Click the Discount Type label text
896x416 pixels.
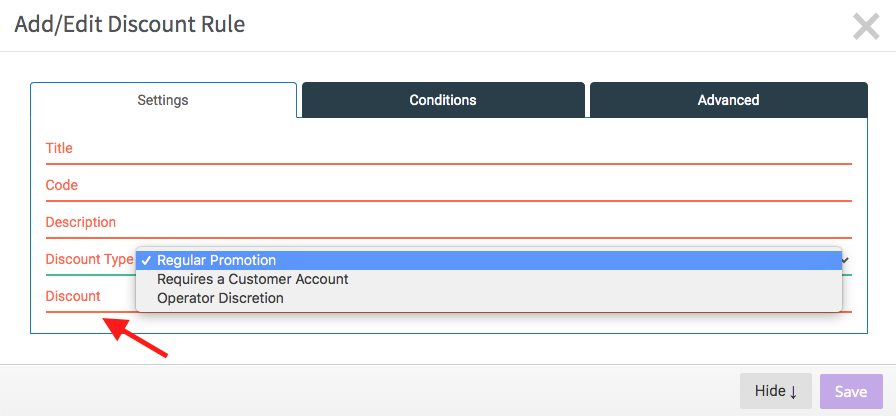89,259
